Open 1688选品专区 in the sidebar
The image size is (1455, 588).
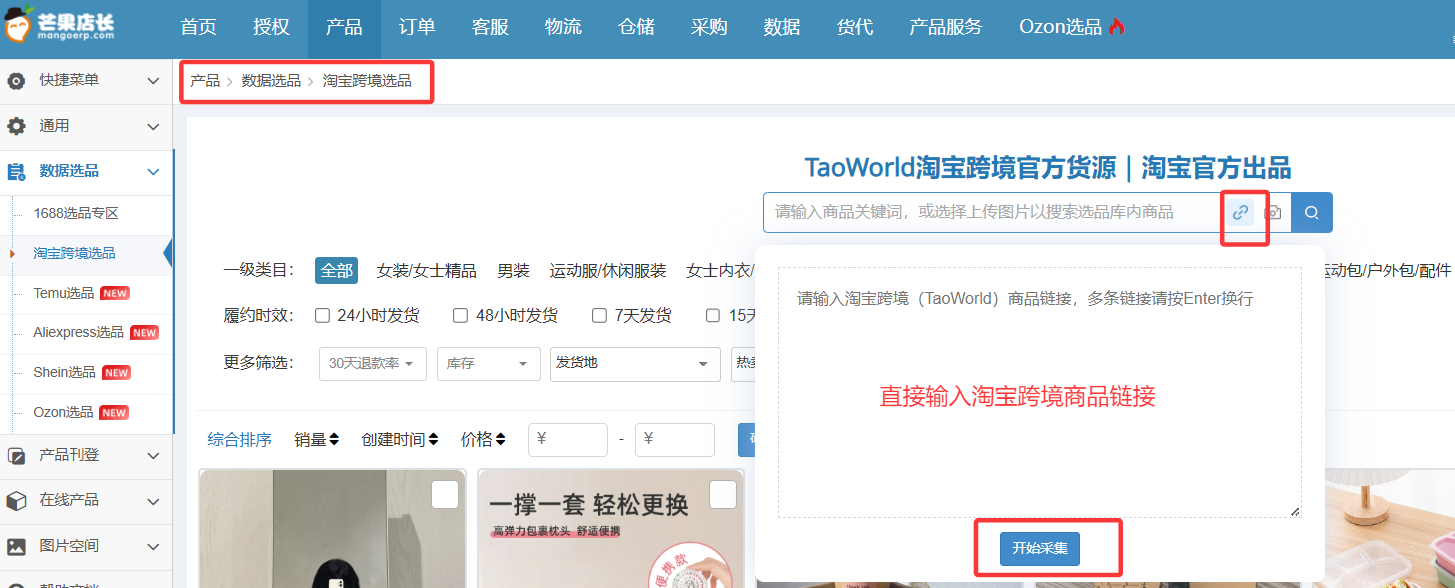(76, 213)
